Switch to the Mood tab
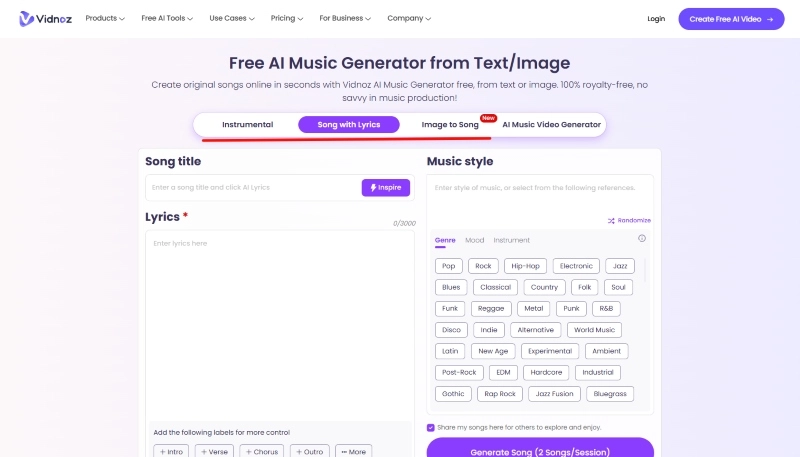The height and width of the screenshot is (457, 800). click(x=474, y=240)
